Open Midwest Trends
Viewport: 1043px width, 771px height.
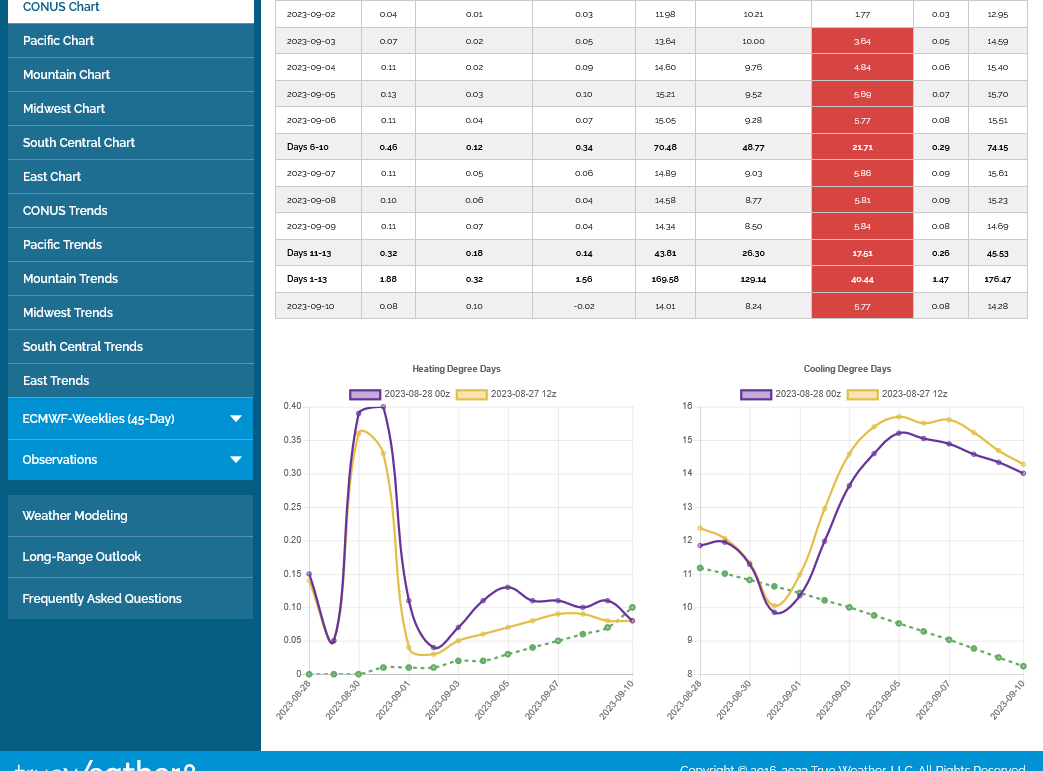pyautogui.click(x=131, y=312)
